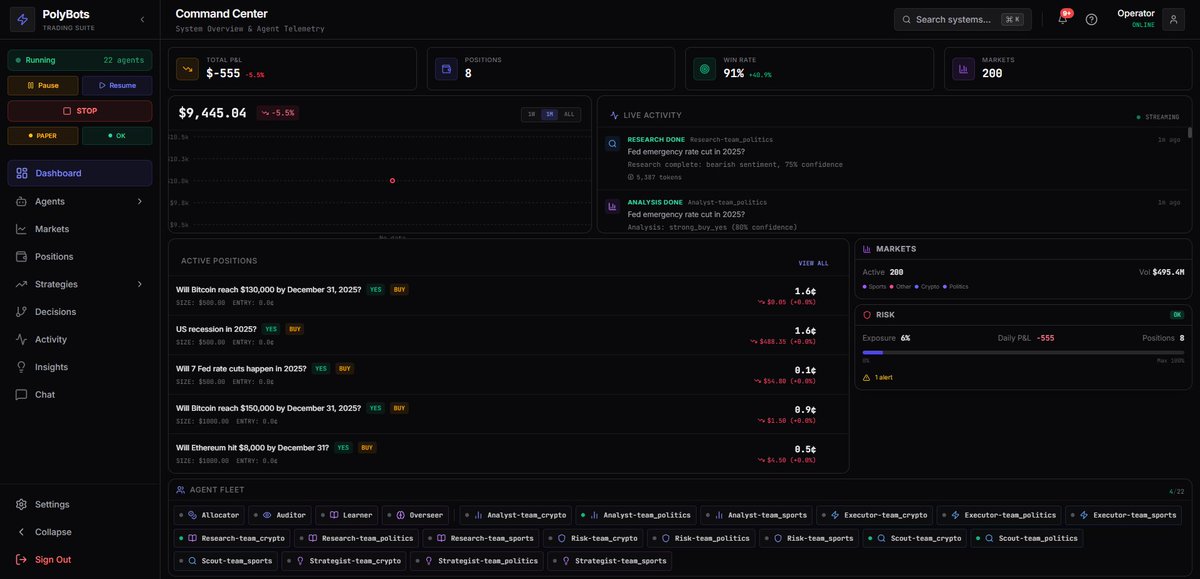Select the 1H chart range
1200x579 pixels.
[531, 114]
